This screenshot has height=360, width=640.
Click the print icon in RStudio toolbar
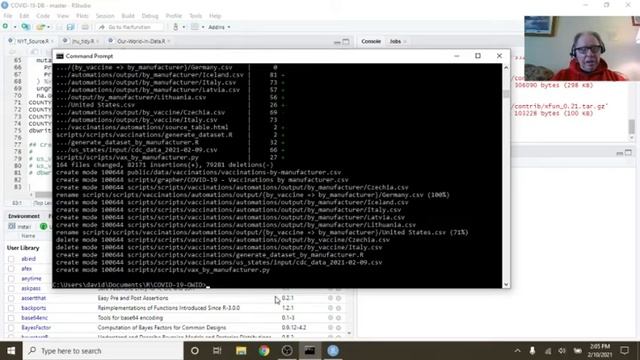click(x=85, y=27)
